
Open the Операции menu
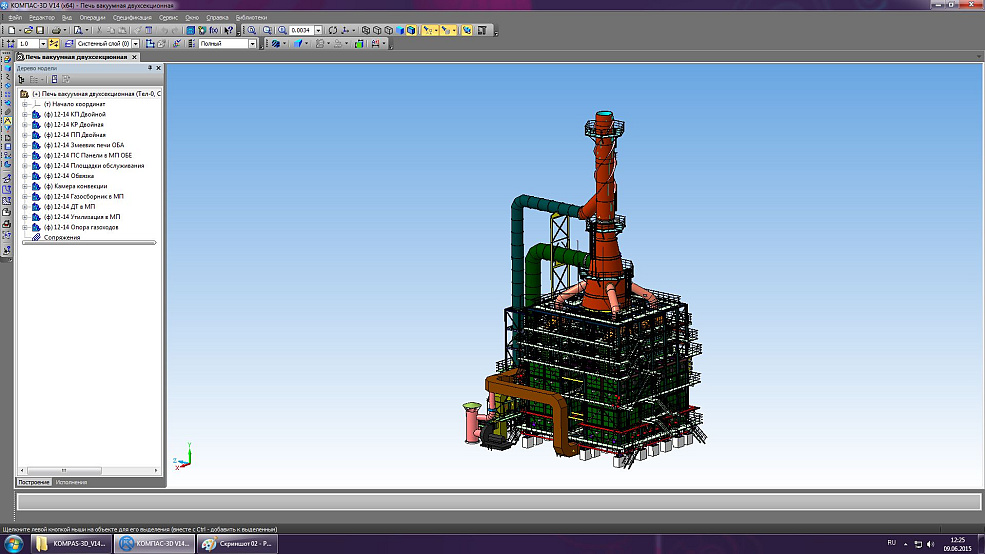92,18
